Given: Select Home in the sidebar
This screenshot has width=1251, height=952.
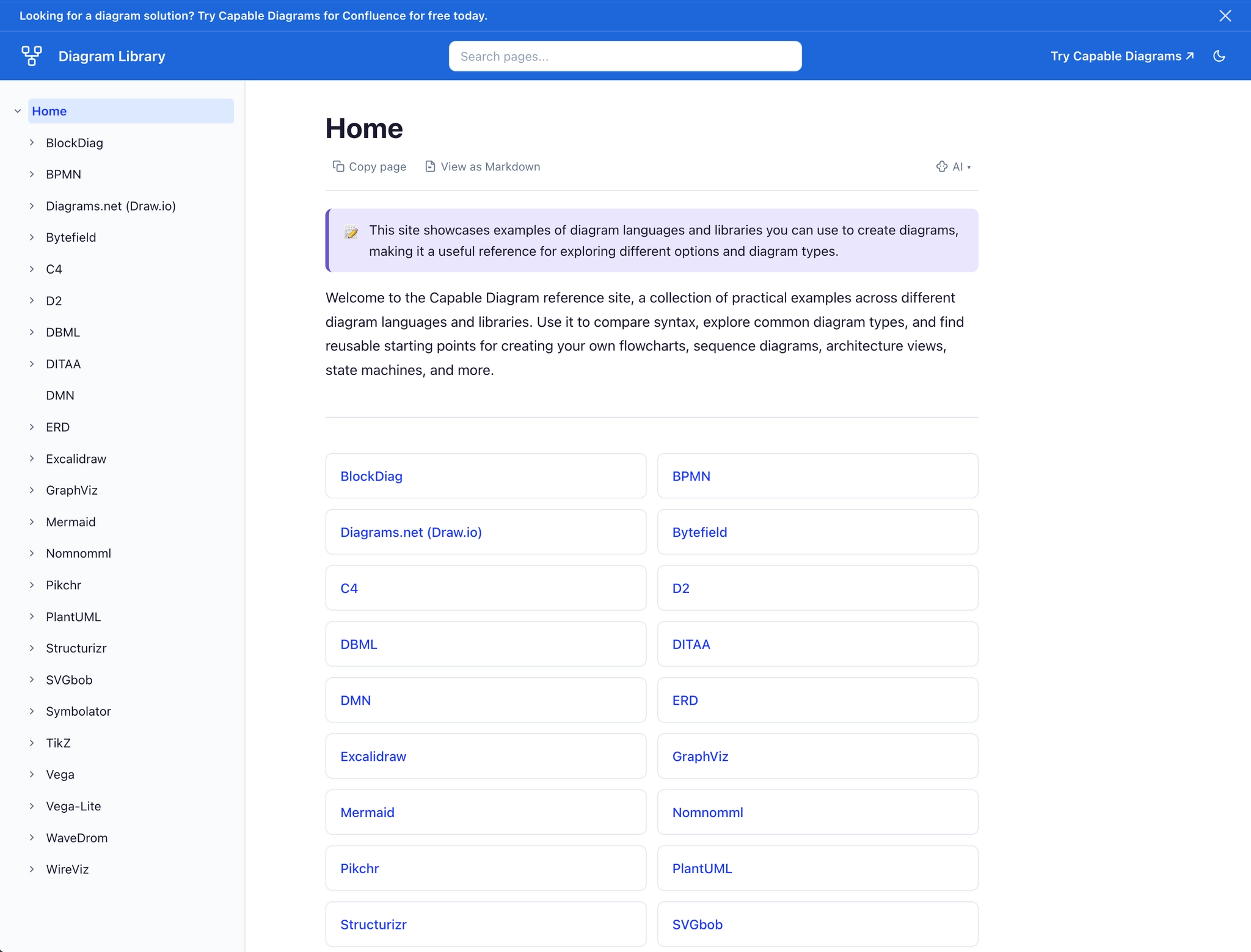Looking at the screenshot, I should pos(131,111).
